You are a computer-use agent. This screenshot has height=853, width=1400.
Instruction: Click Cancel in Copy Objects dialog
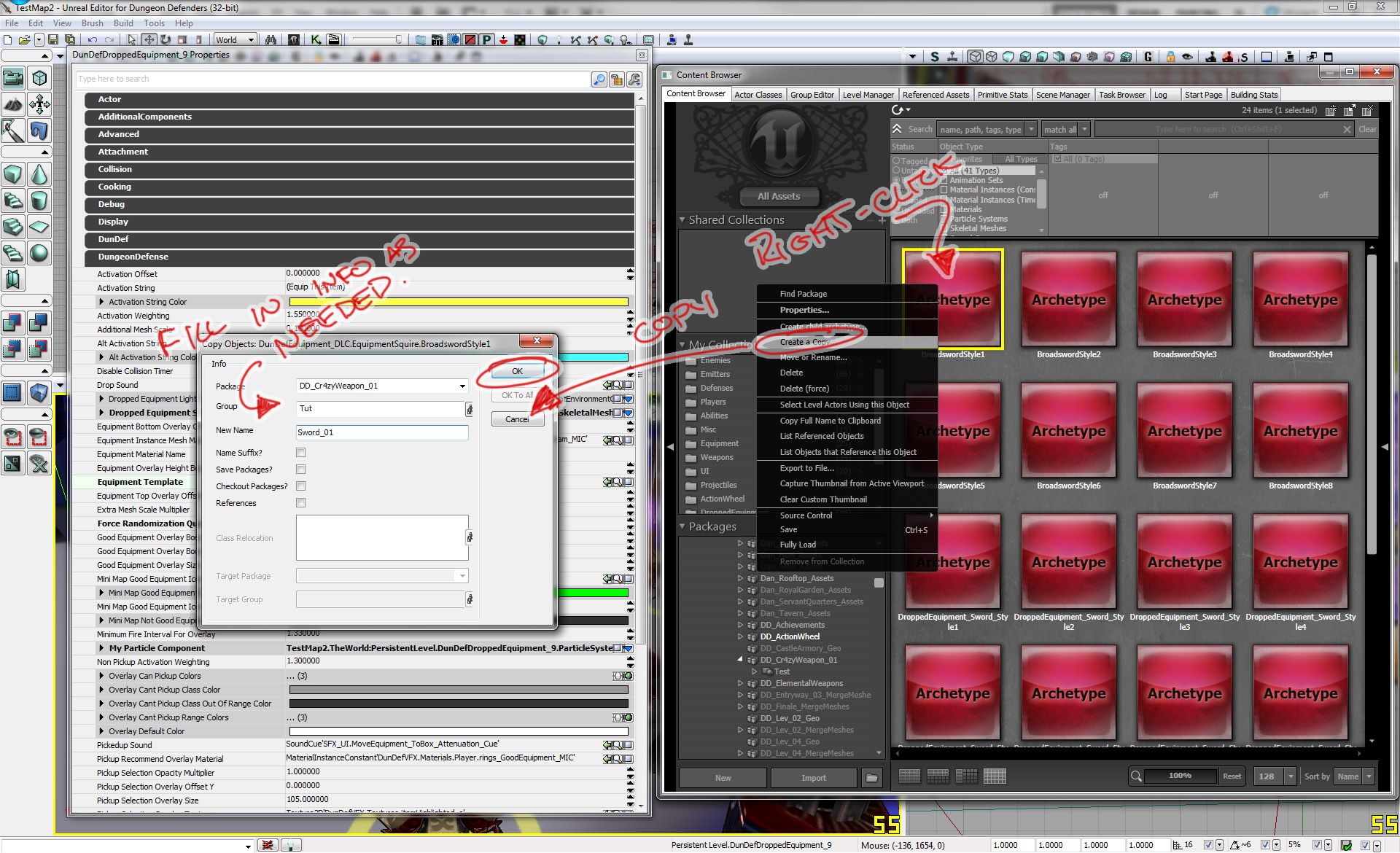[x=517, y=419]
